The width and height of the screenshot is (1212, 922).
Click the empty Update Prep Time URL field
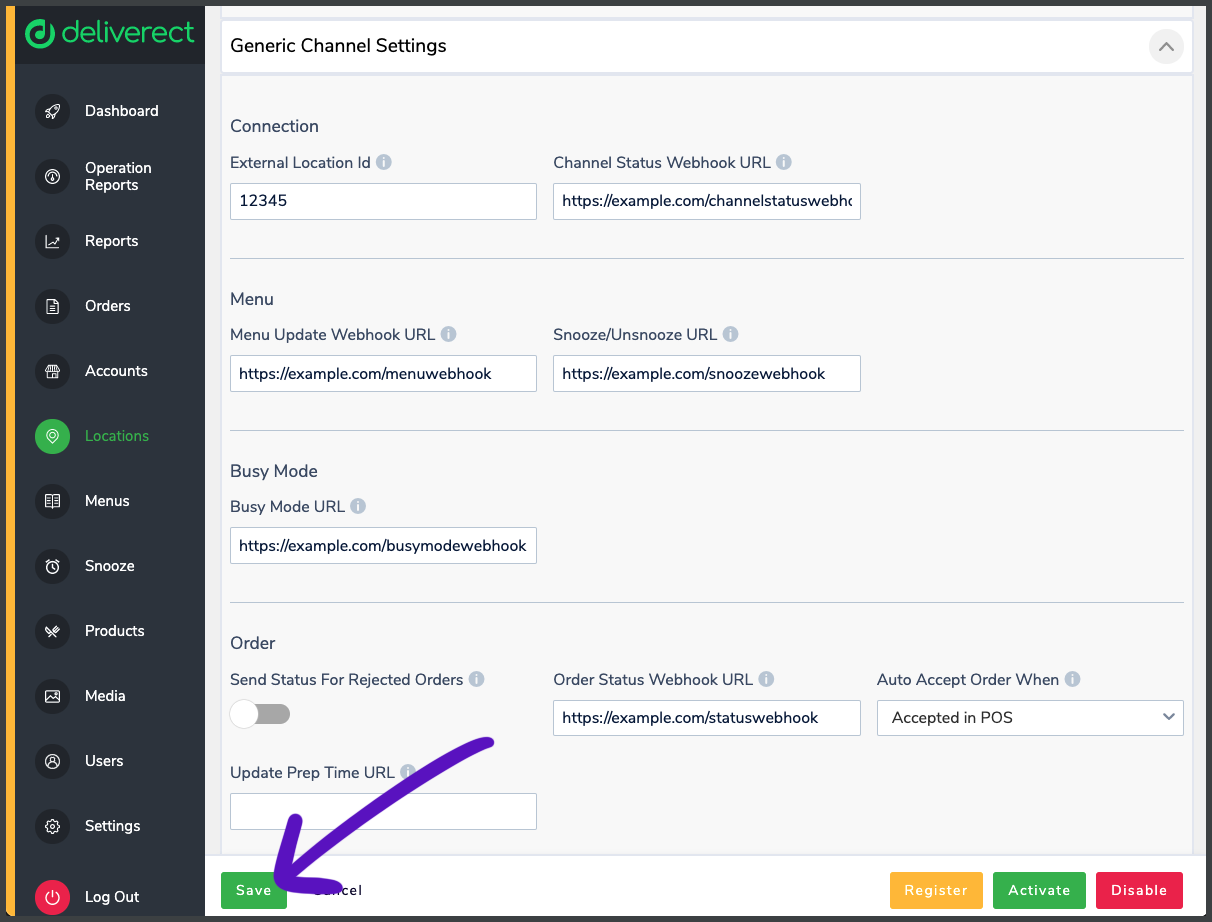pyautogui.click(x=383, y=811)
